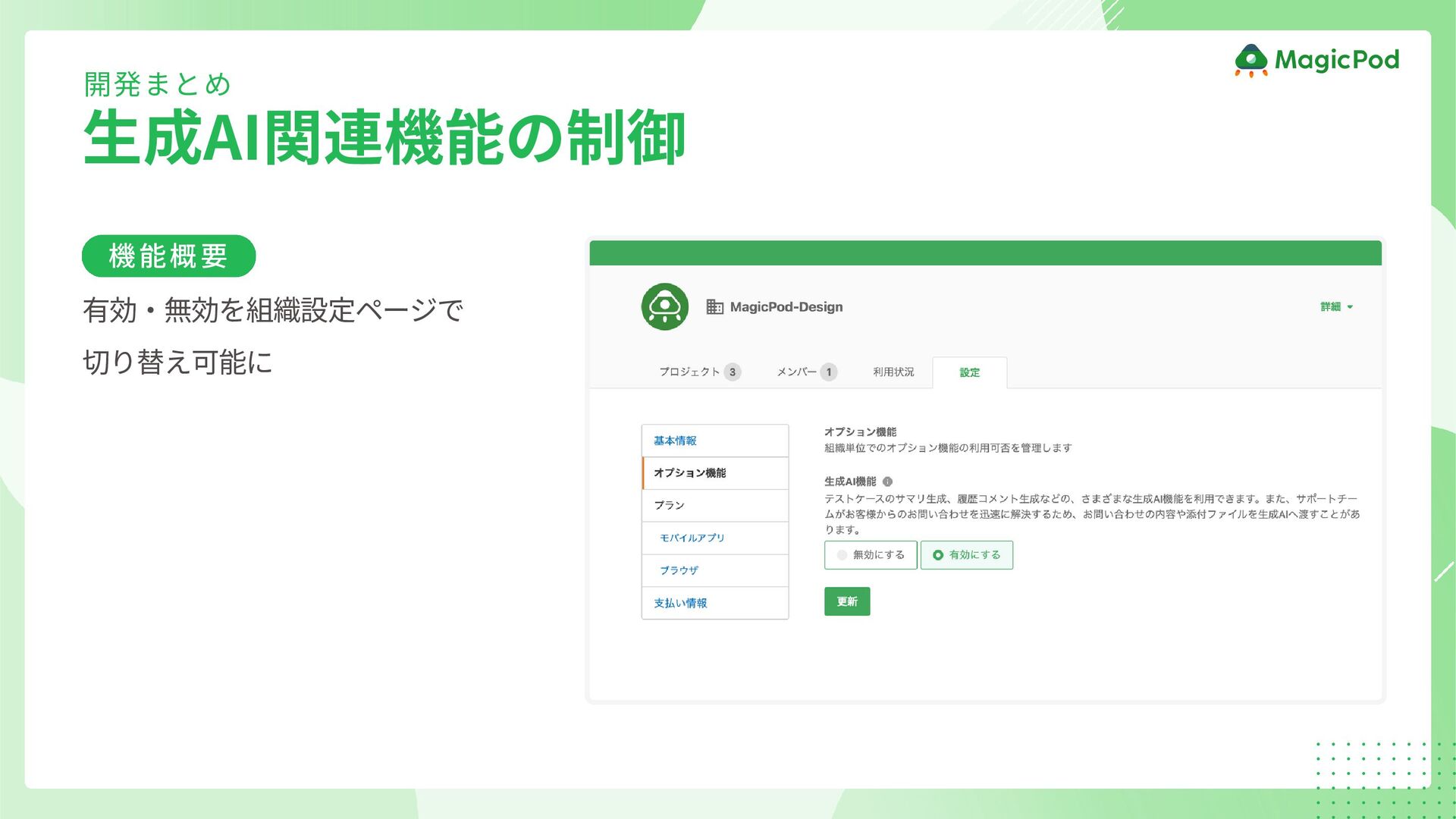Click the member count badge showing 1
1456x819 pixels.
pyautogui.click(x=829, y=372)
